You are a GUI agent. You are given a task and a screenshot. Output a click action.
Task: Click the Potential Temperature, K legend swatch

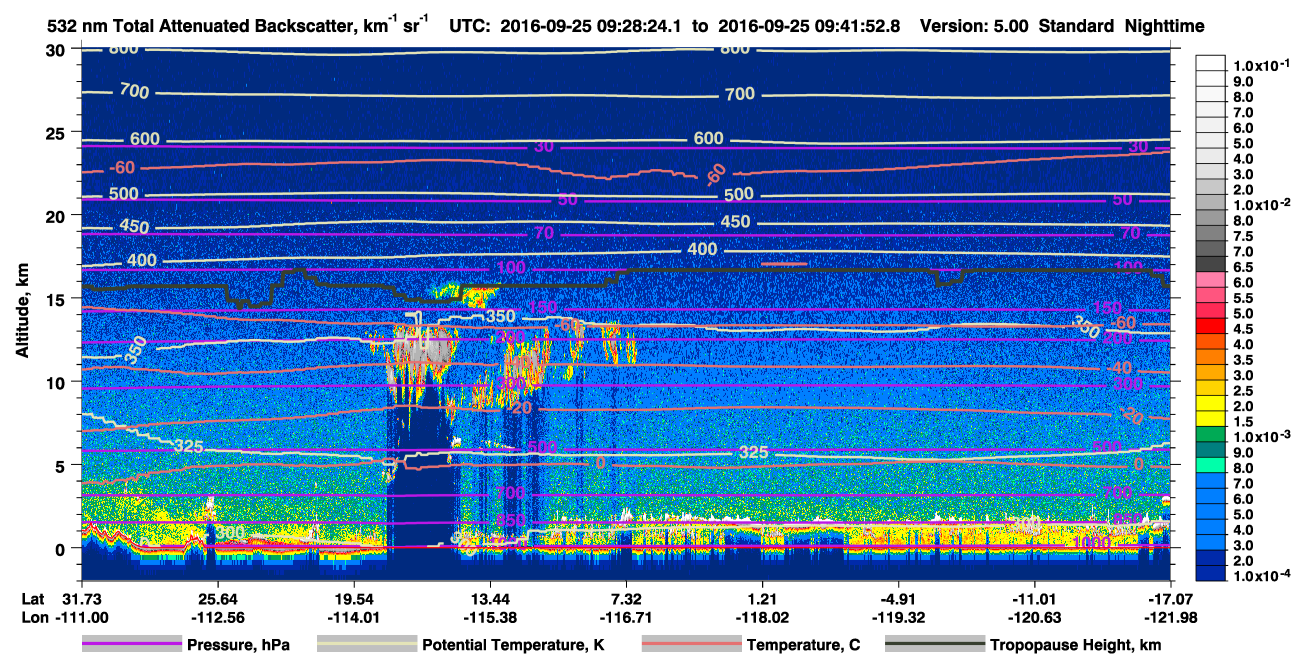click(x=366, y=645)
